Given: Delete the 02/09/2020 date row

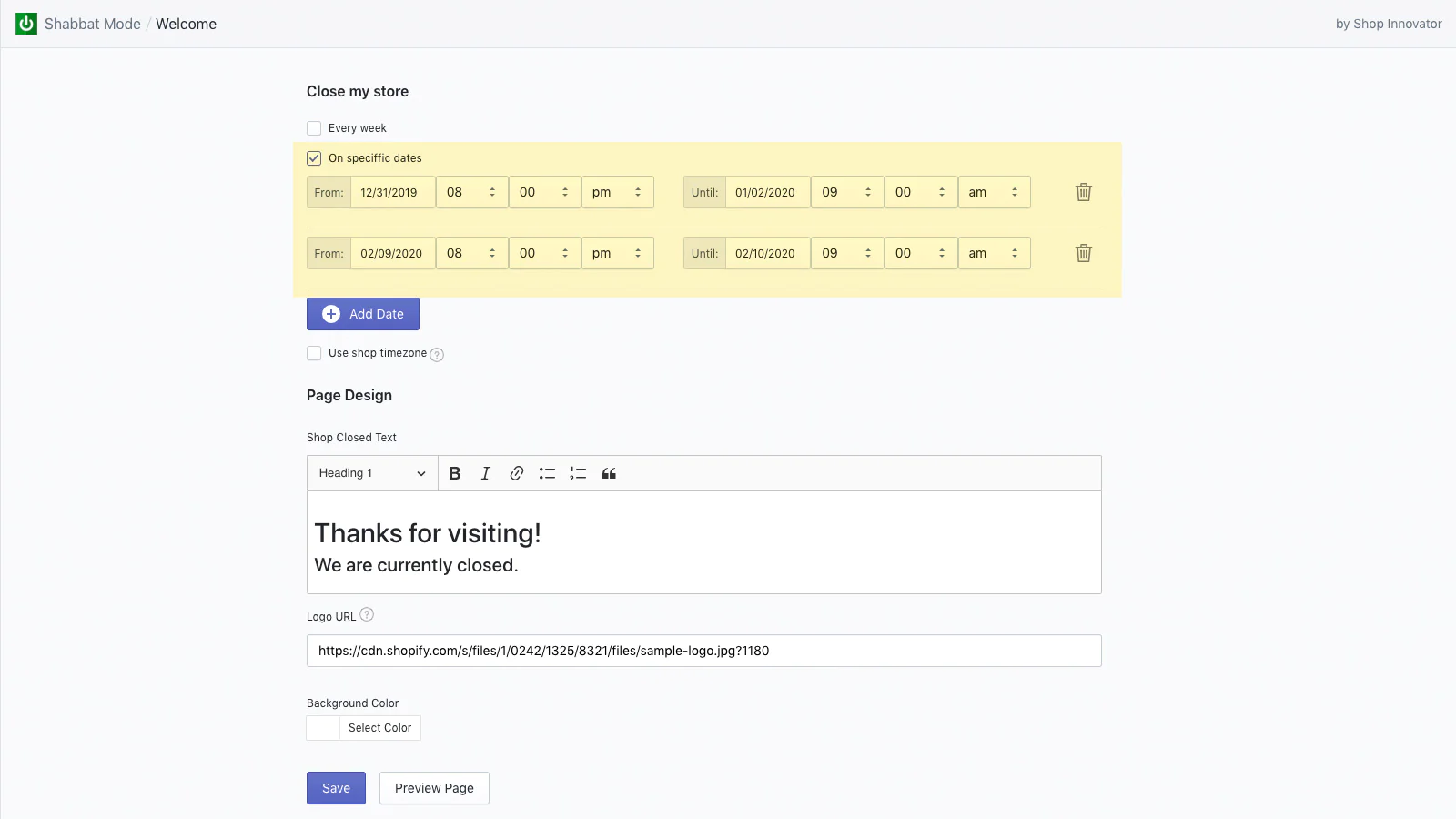Looking at the screenshot, I should coord(1083,253).
